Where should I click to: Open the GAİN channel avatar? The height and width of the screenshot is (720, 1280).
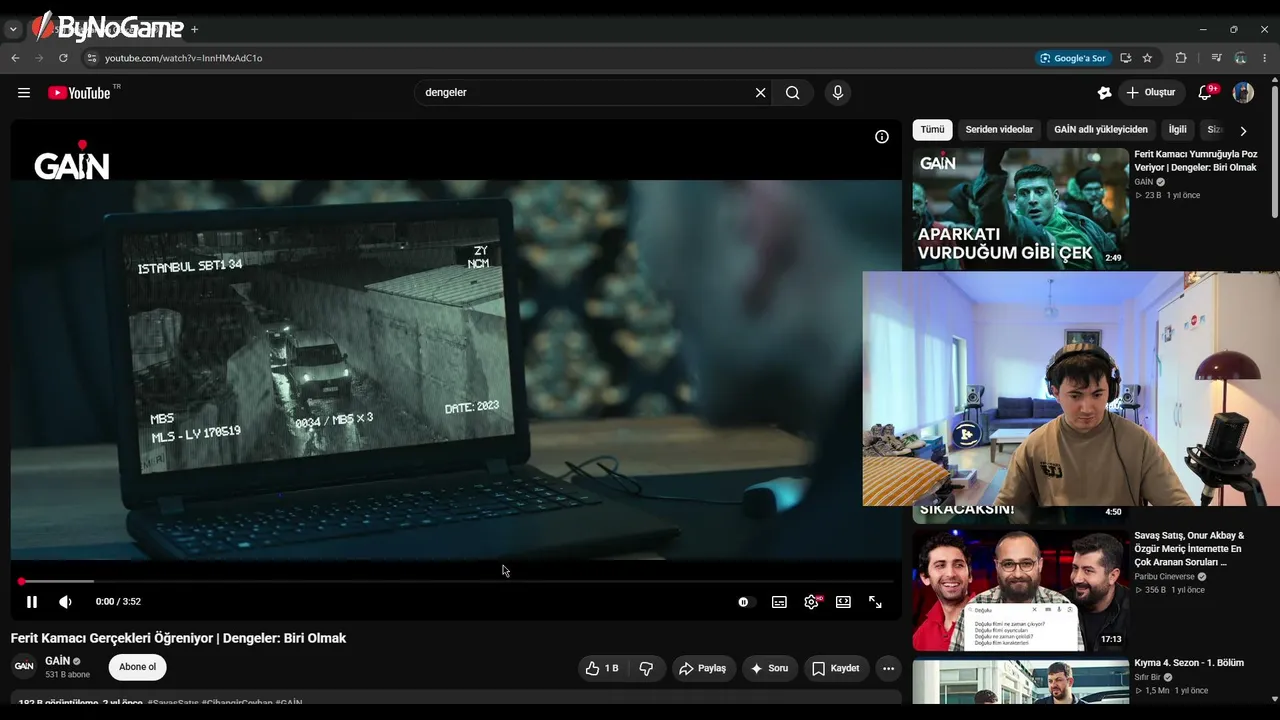point(24,667)
